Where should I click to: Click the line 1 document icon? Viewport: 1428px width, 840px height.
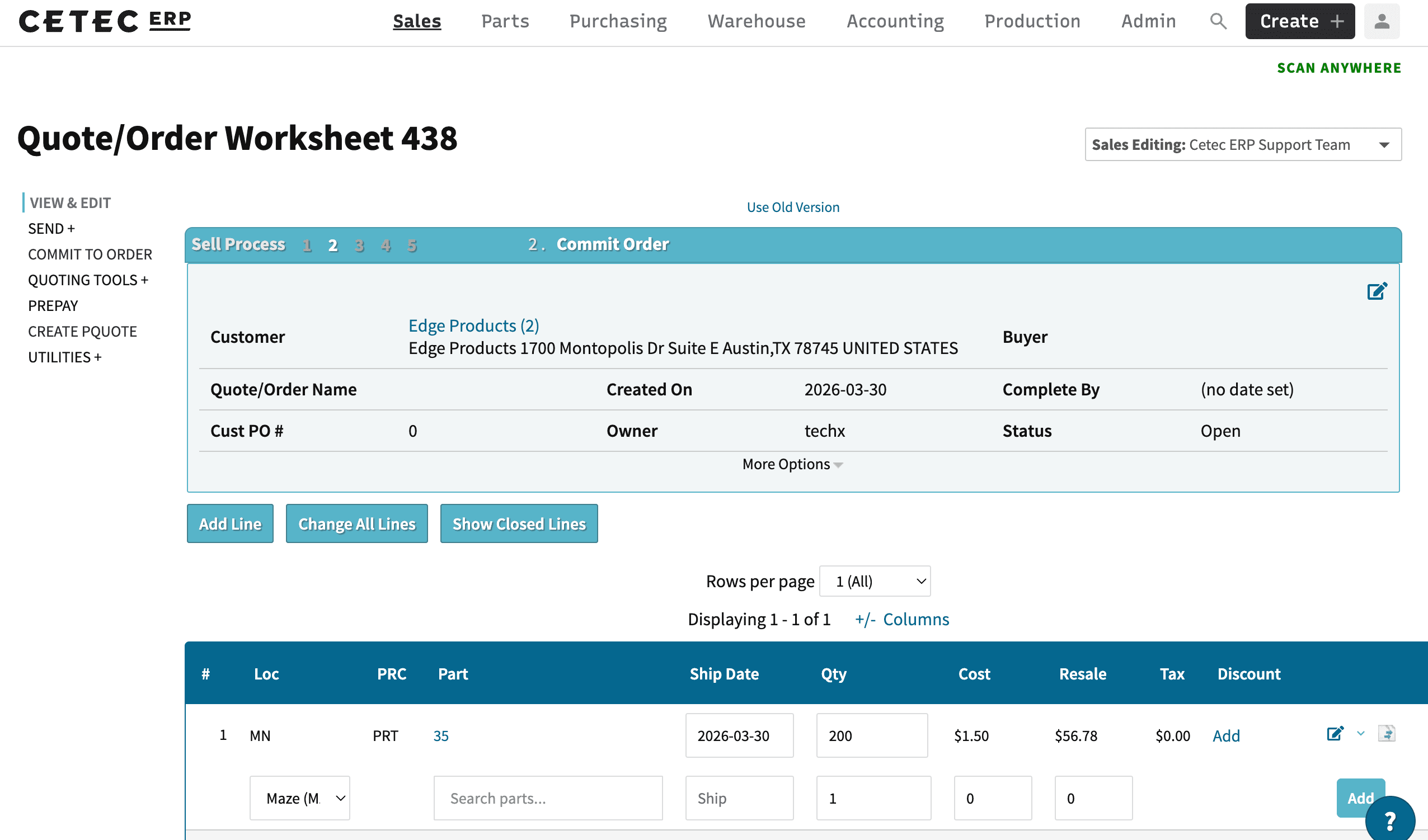tap(1387, 734)
